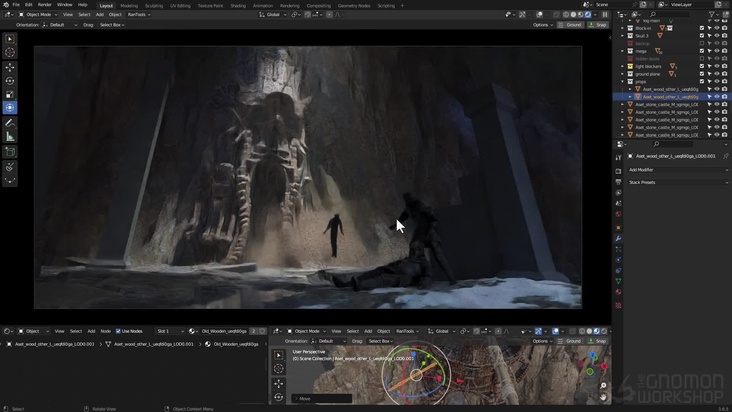This screenshot has width=732, height=412.
Task: Toggle Use Nodes checkbox in shader editor
Action: [x=118, y=331]
